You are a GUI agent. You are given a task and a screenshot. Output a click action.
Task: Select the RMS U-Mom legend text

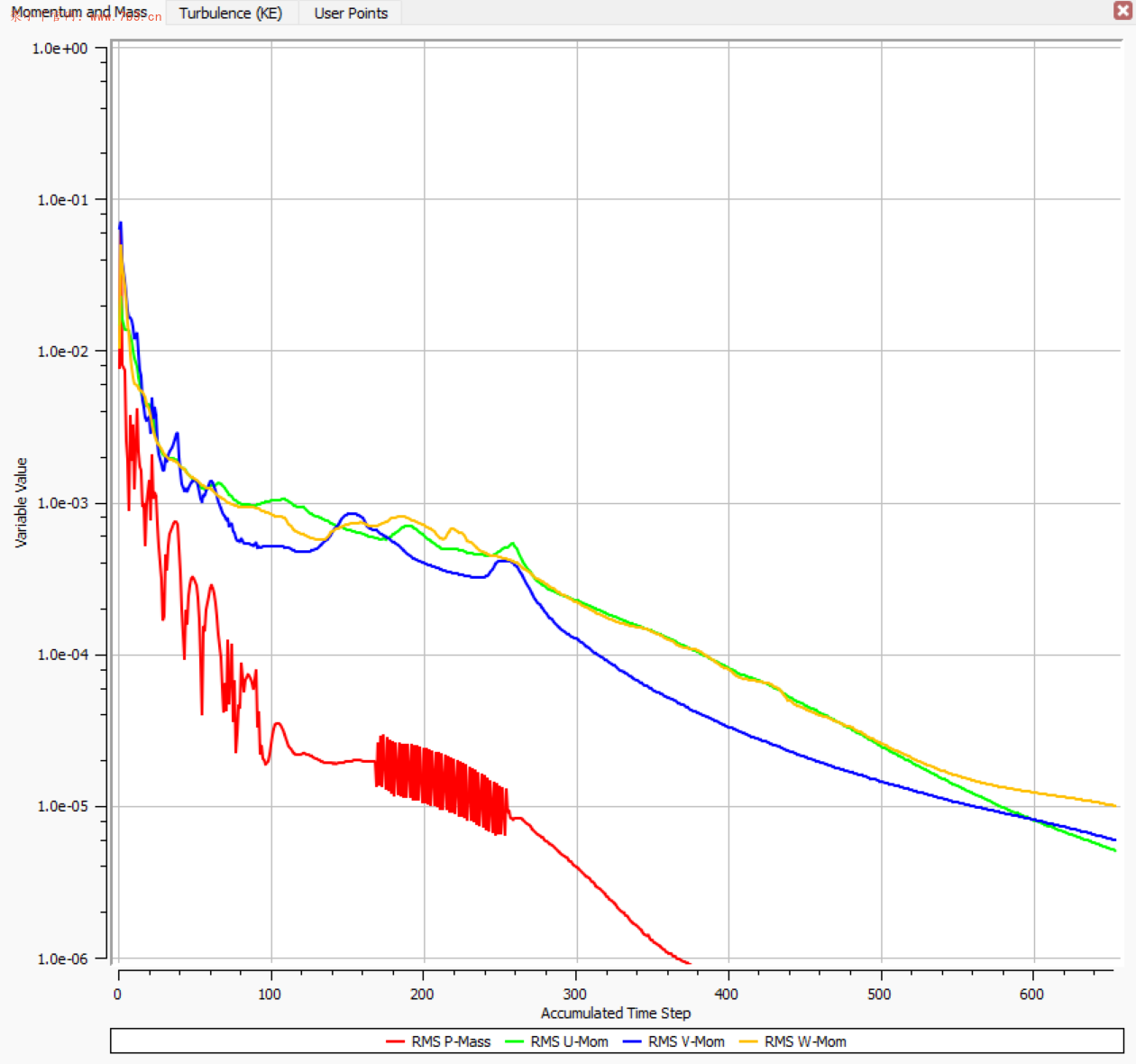[569, 1041]
